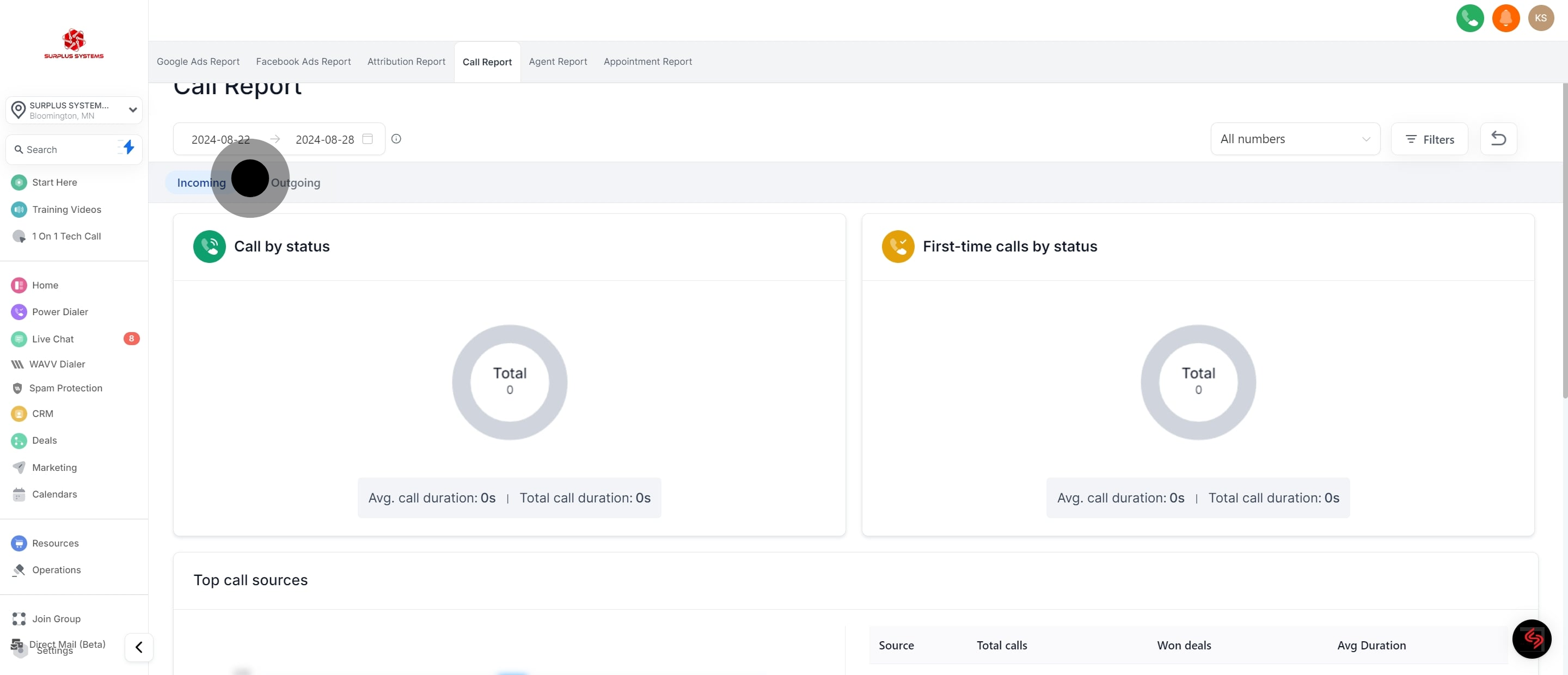Open the Filters panel
The height and width of the screenshot is (675, 1568).
click(1429, 139)
